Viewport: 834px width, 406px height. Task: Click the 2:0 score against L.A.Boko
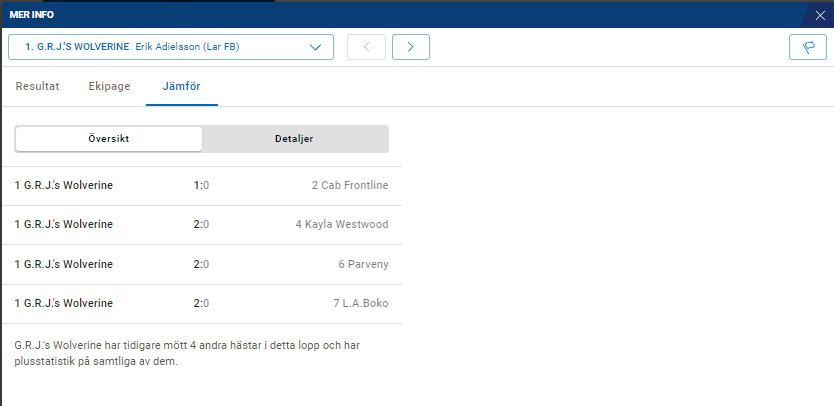pyautogui.click(x=201, y=303)
